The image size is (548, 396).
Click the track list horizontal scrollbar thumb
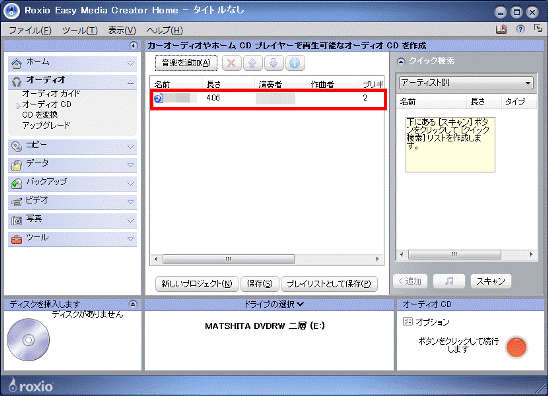click(x=228, y=259)
